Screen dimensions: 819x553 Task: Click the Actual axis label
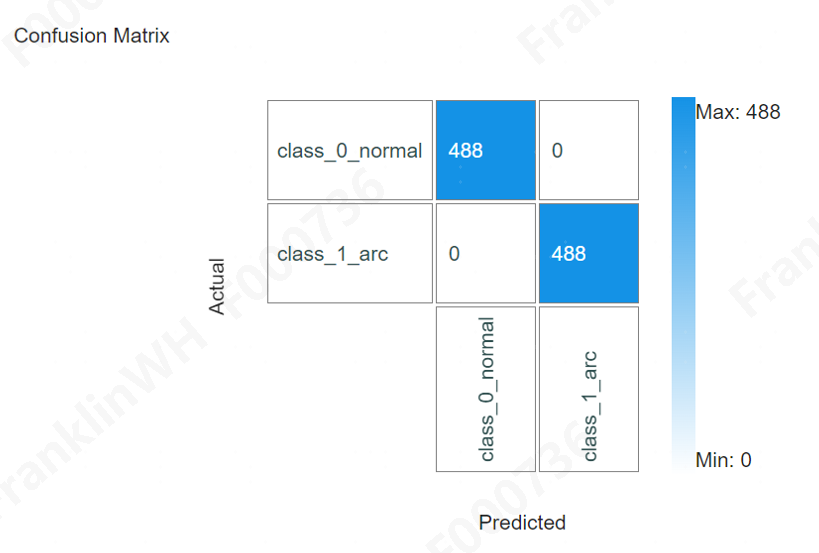217,286
